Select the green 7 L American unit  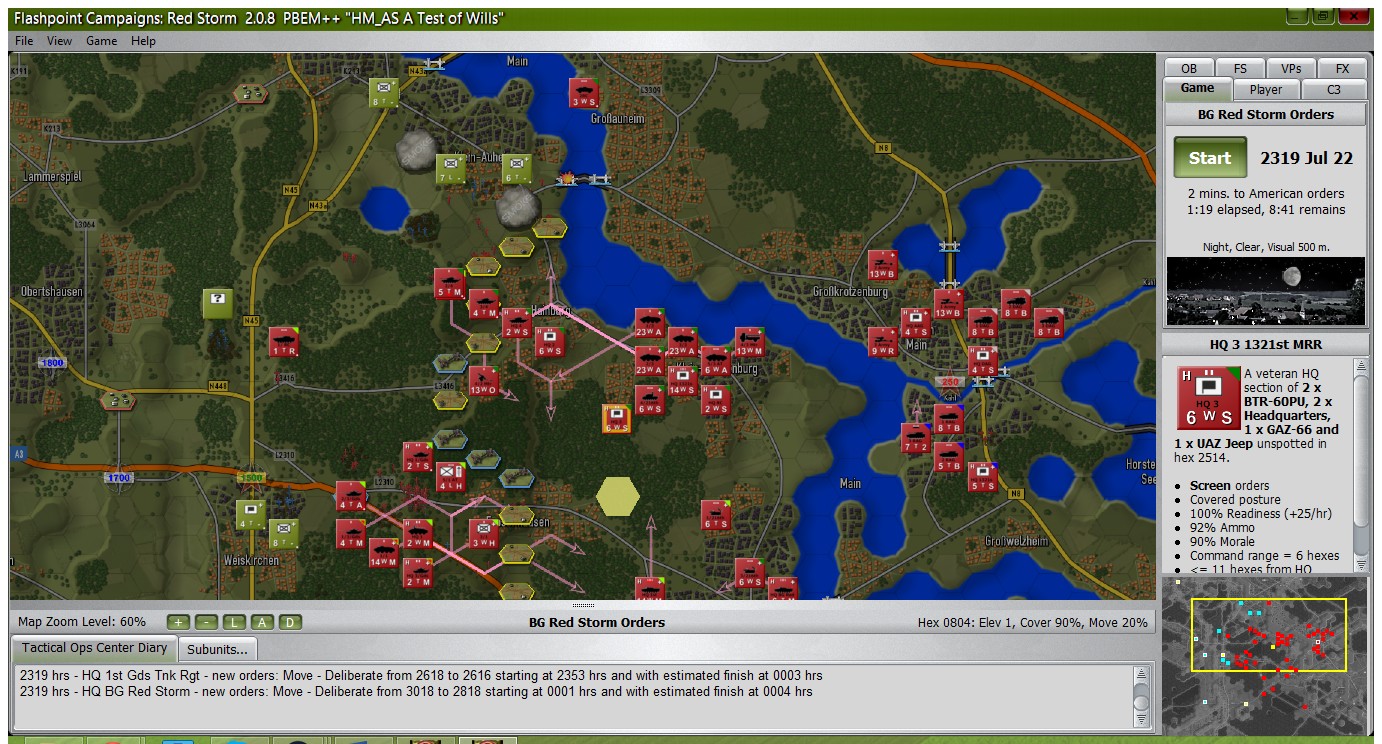pos(451,169)
